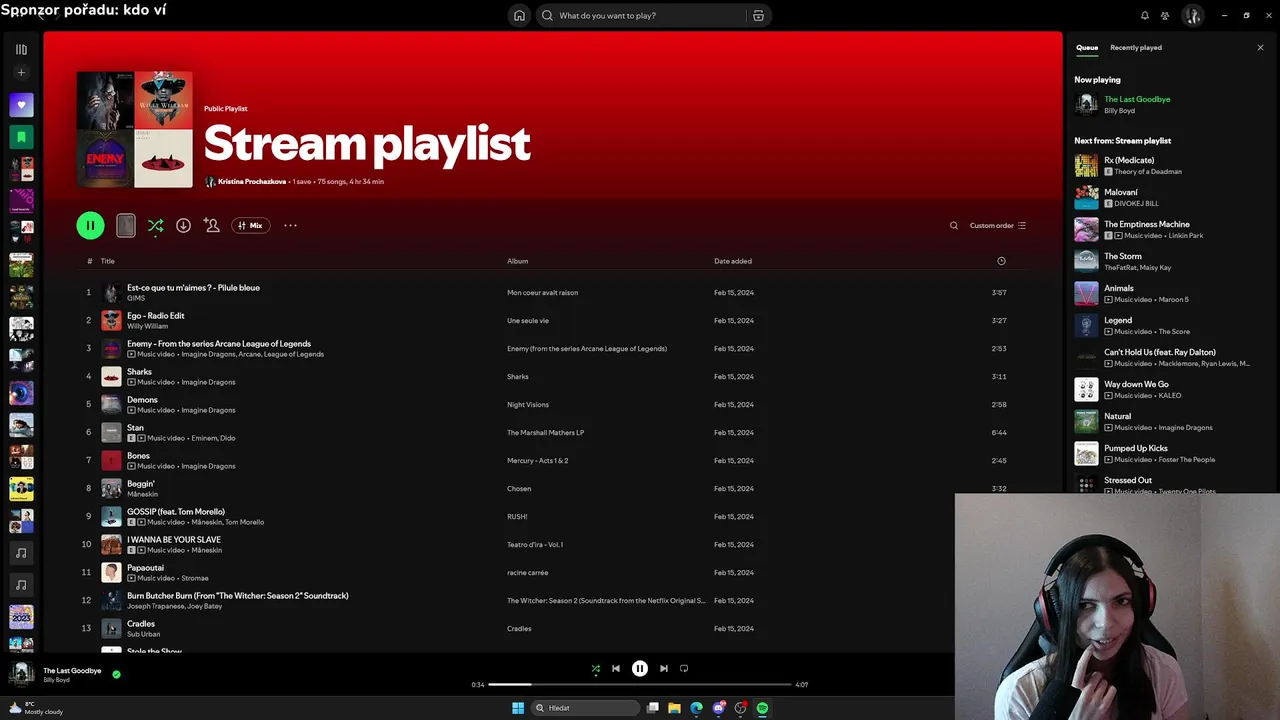Toggle shuffle in bottom player bar
This screenshot has width=1280, height=720.
pyautogui.click(x=596, y=669)
